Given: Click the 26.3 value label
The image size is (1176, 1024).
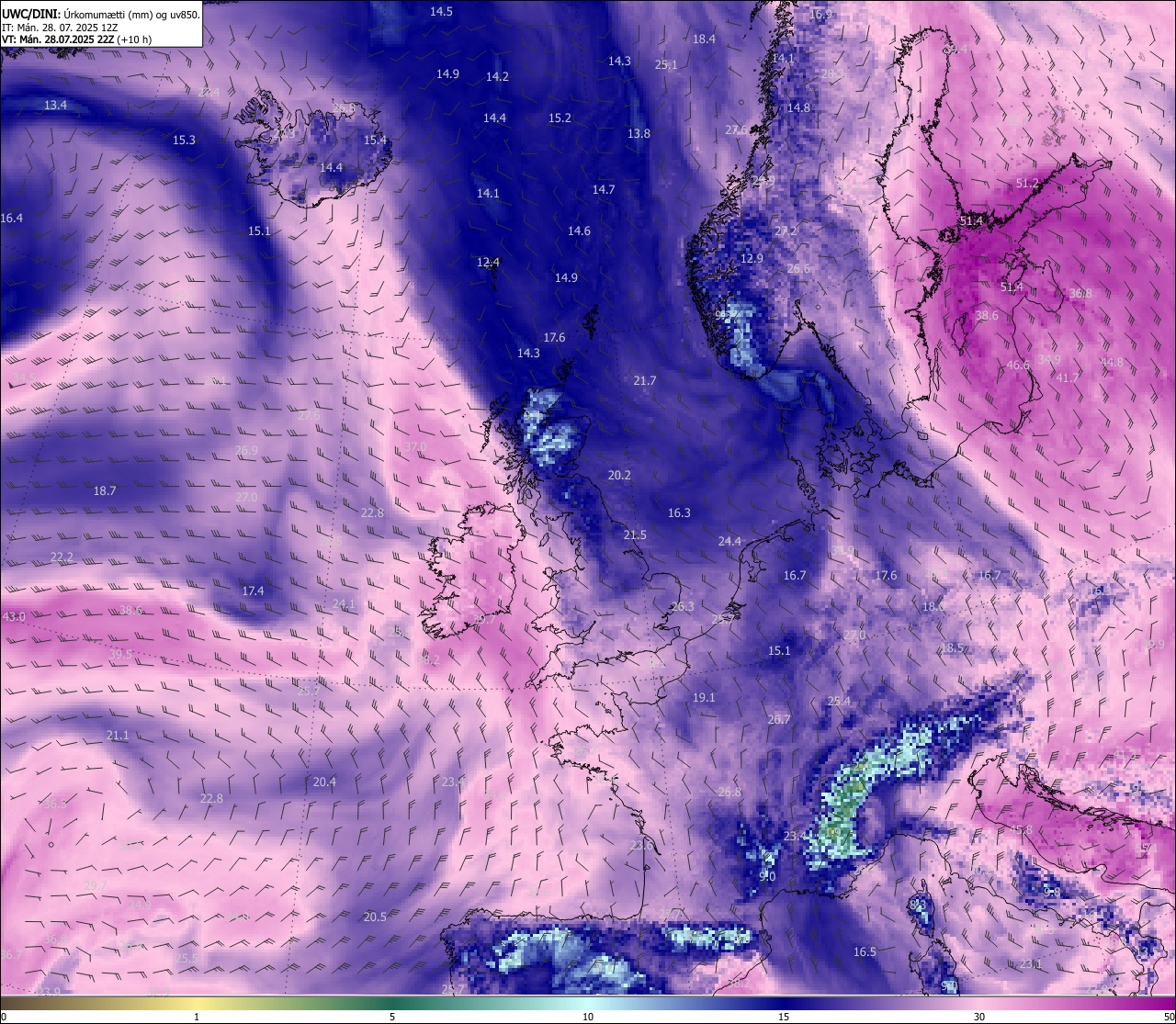Looking at the screenshot, I should tap(683, 607).
